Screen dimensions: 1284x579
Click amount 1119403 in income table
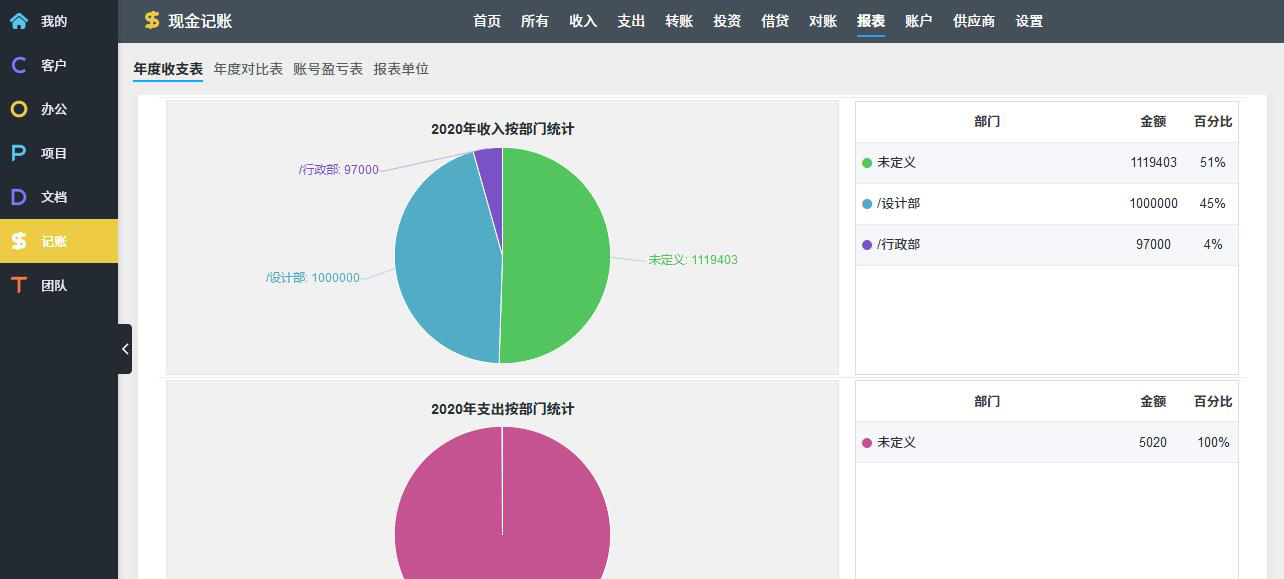click(1154, 163)
